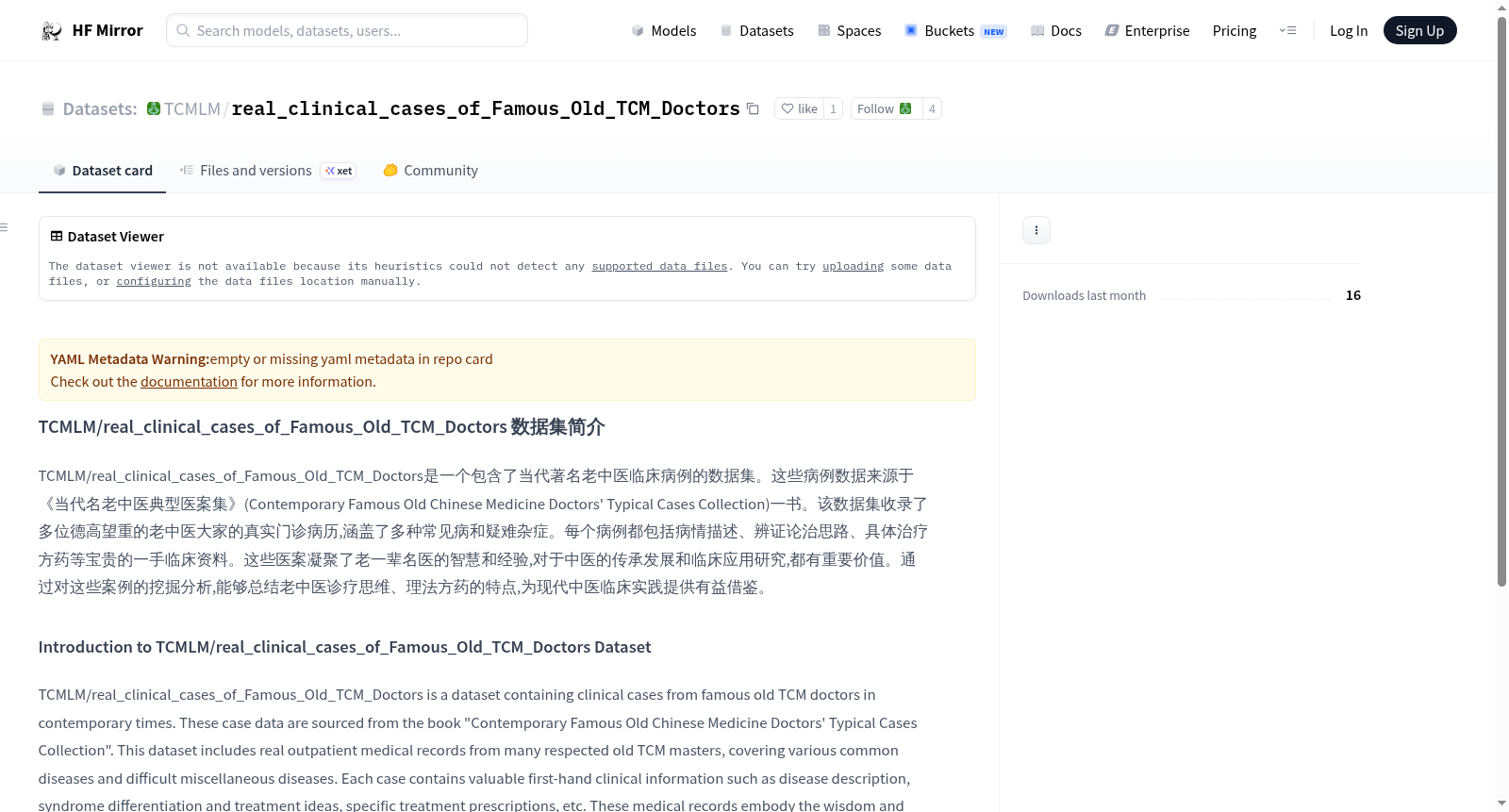Click the downloads value 16
This screenshot has width=1509, height=812.
(1353, 295)
